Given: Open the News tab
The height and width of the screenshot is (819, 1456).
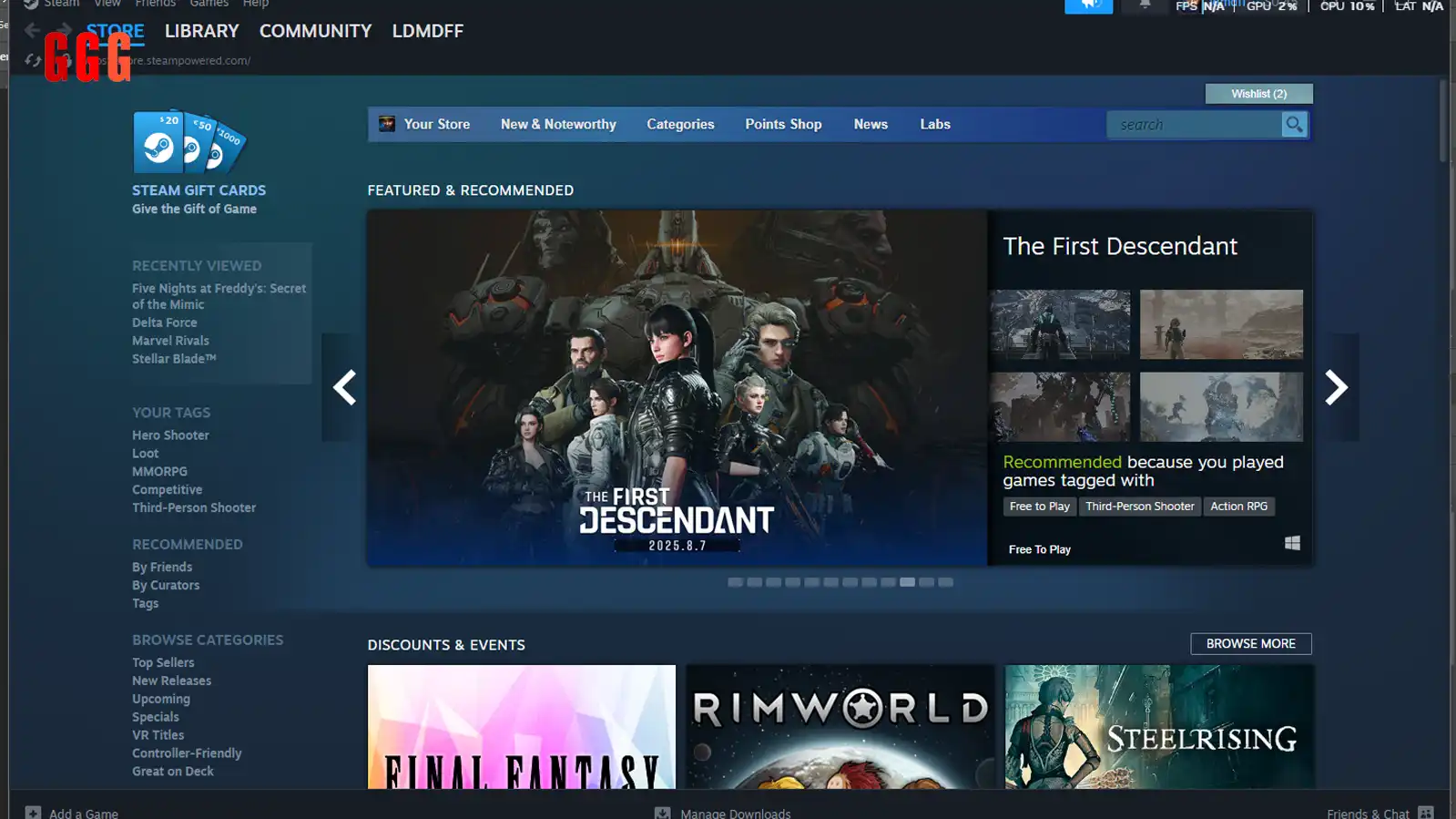Looking at the screenshot, I should pyautogui.click(x=871, y=124).
